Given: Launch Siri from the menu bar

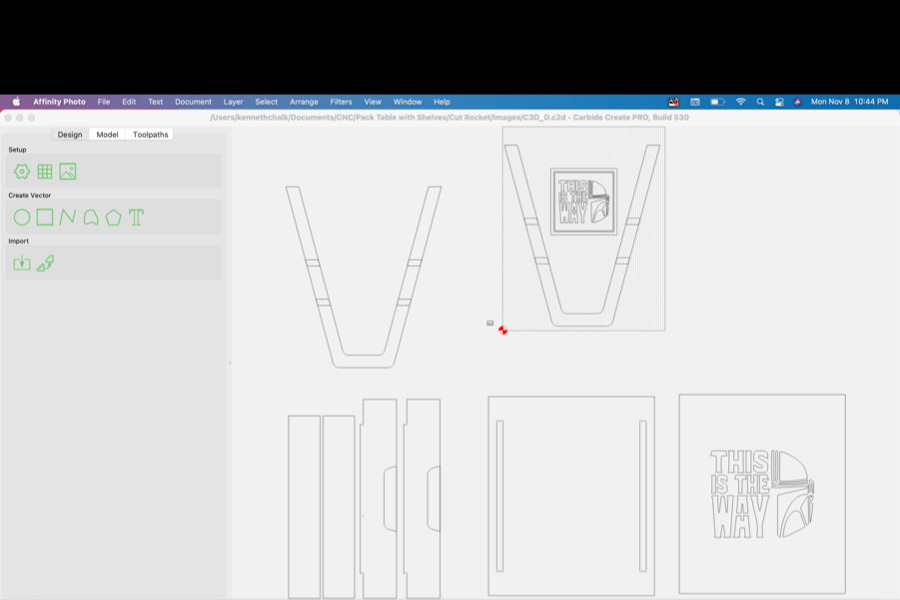Looking at the screenshot, I should pyautogui.click(x=797, y=102).
